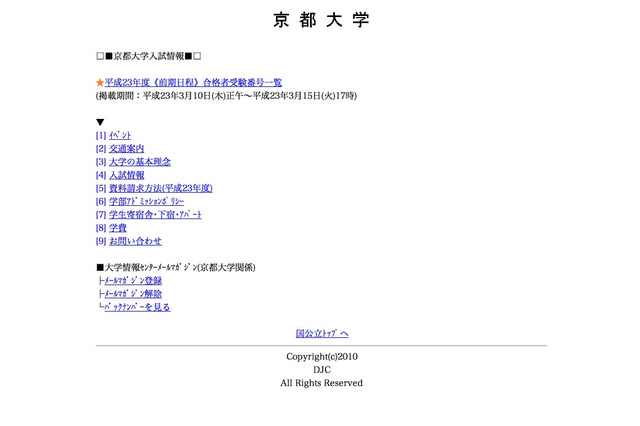640x426 pixels.
Task: Click the 掲載期間 date range text
Action: coord(227,96)
